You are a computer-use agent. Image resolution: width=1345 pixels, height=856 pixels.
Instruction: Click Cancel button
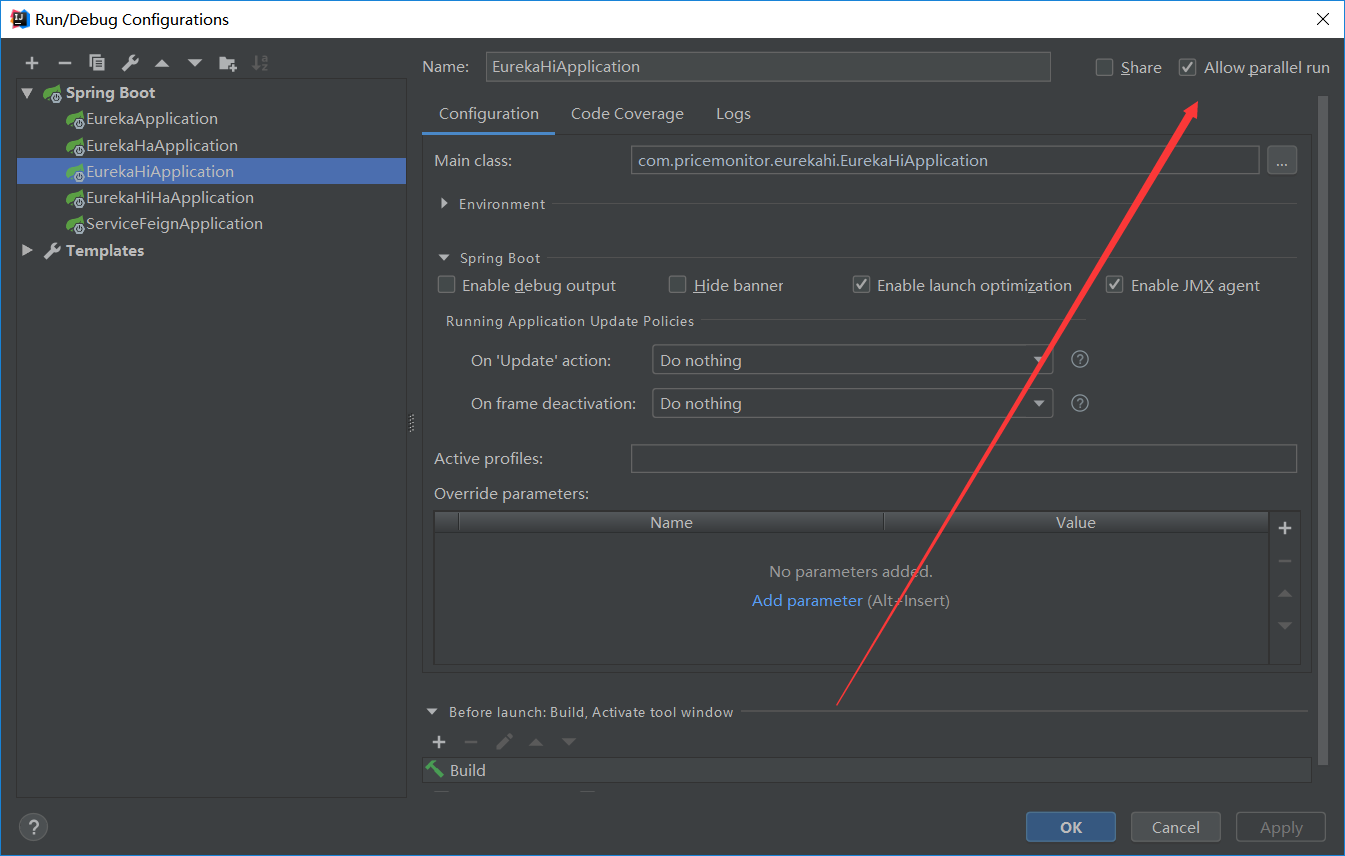[x=1176, y=827]
